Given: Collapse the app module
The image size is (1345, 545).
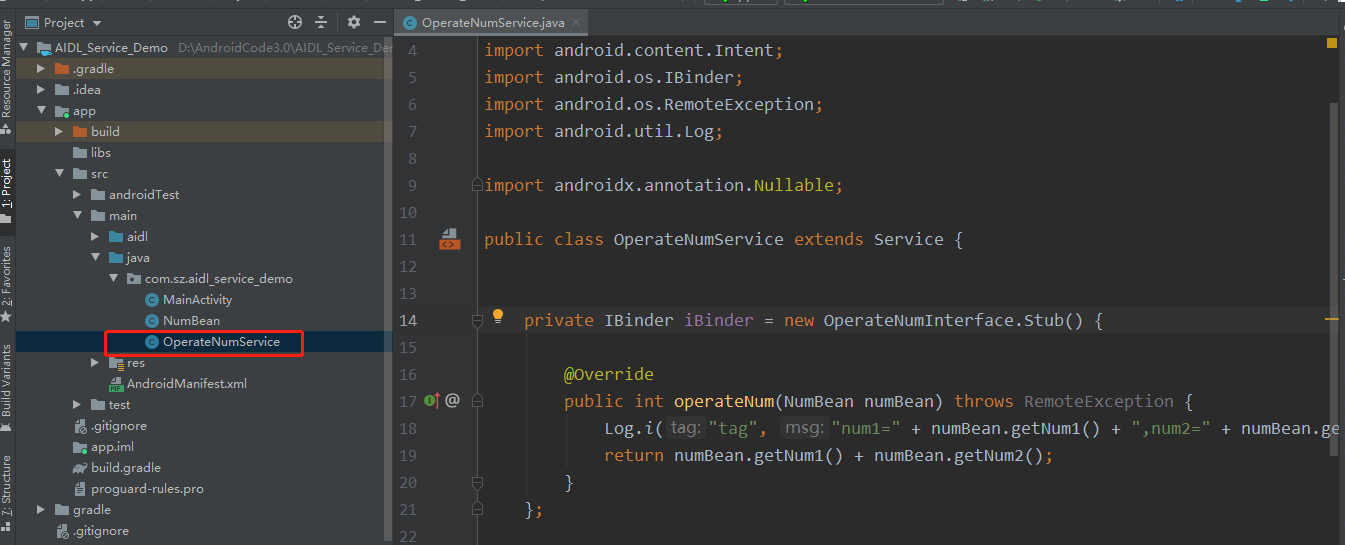Looking at the screenshot, I should coord(41,111).
